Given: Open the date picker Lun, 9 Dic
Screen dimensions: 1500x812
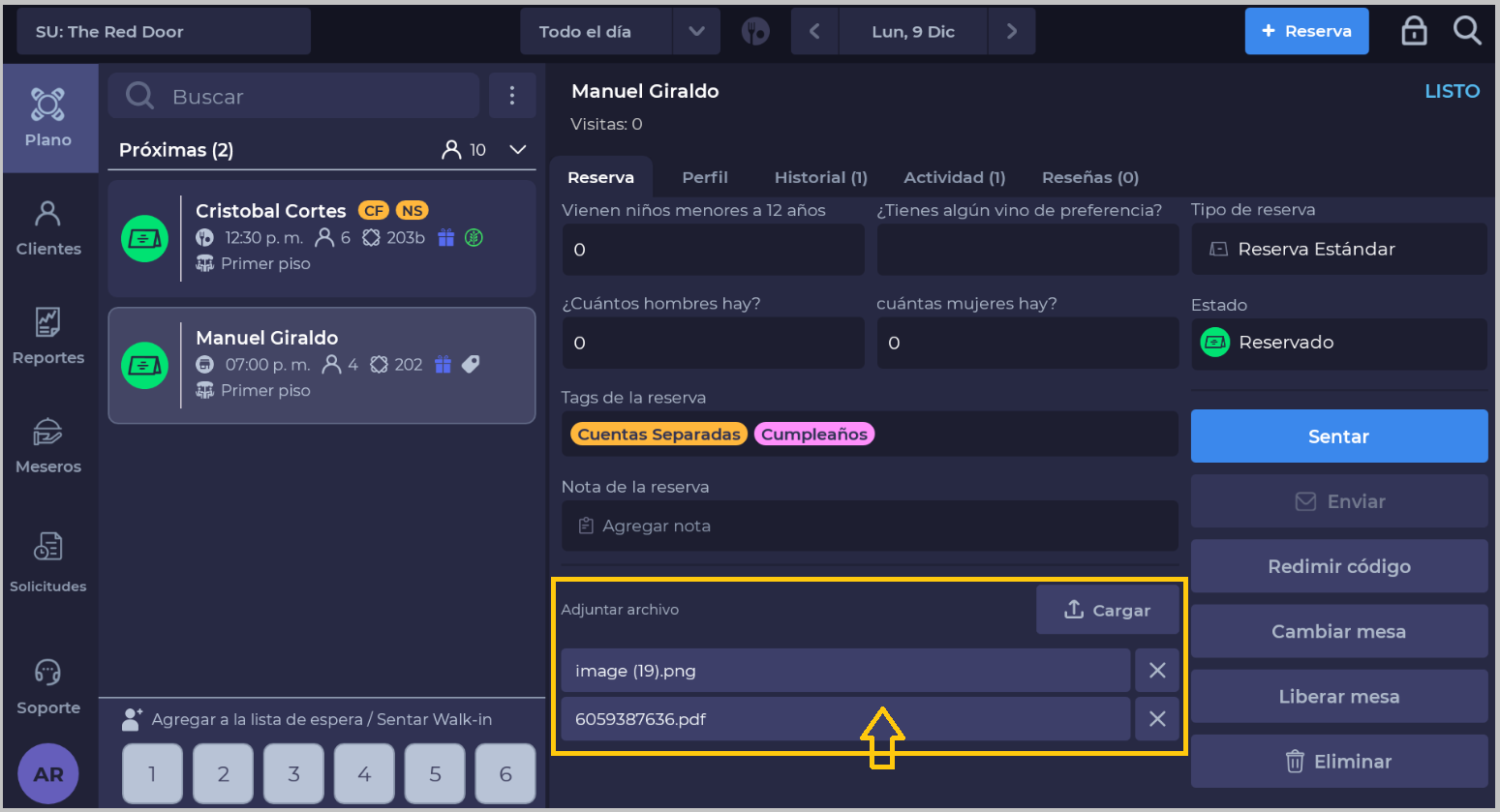Looking at the screenshot, I should coord(913,31).
